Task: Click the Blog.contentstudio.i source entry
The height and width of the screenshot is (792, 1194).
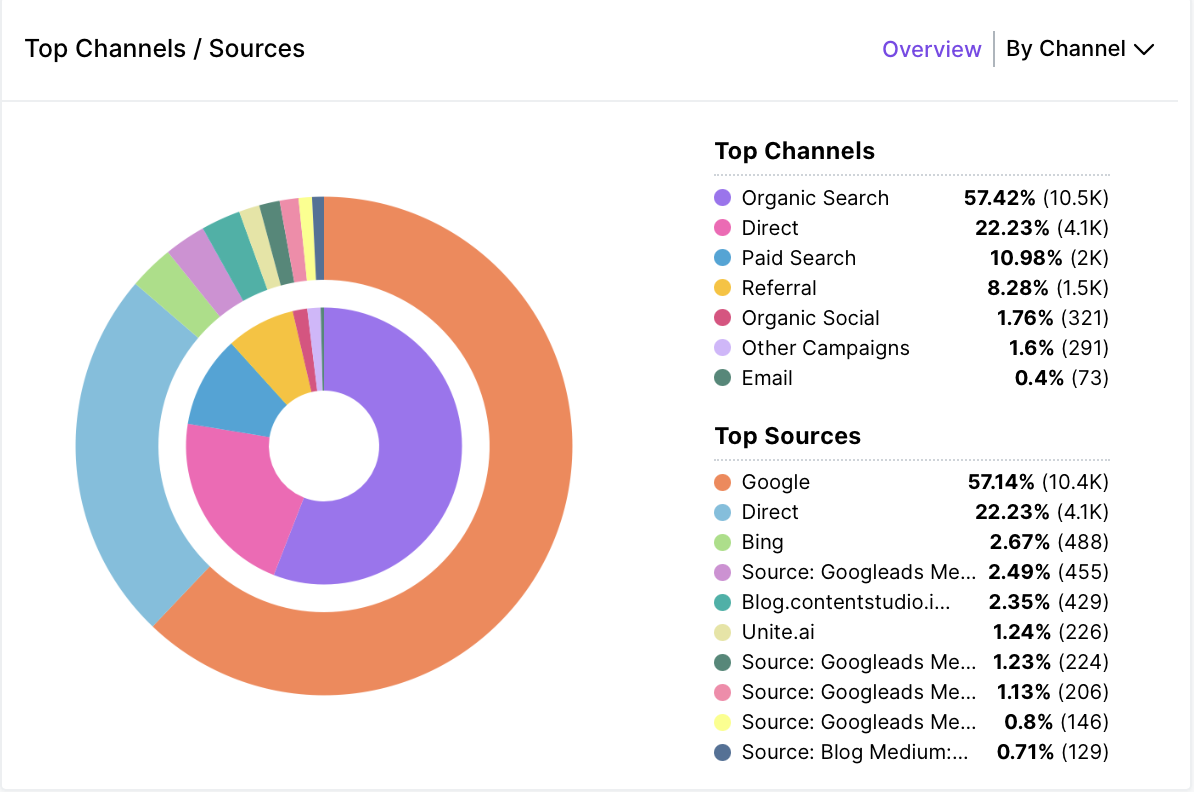Action: pos(848,602)
